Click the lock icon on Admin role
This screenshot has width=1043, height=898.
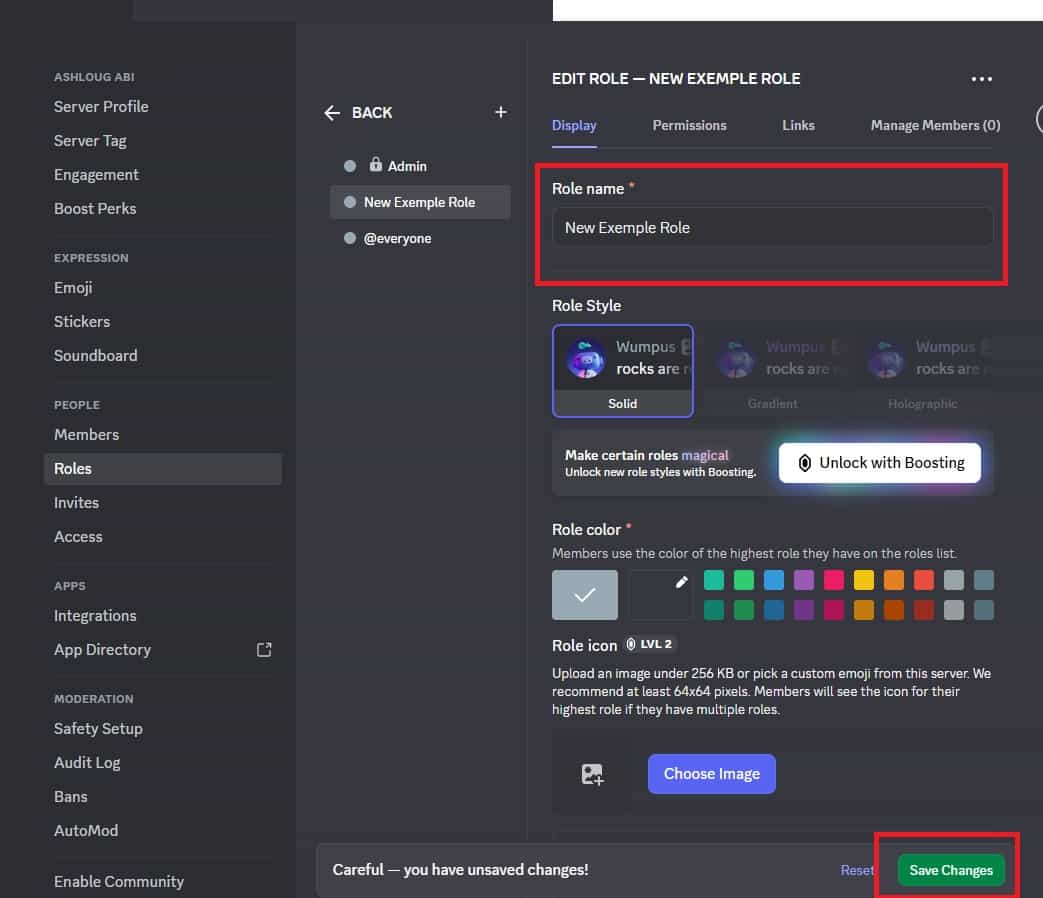376,165
